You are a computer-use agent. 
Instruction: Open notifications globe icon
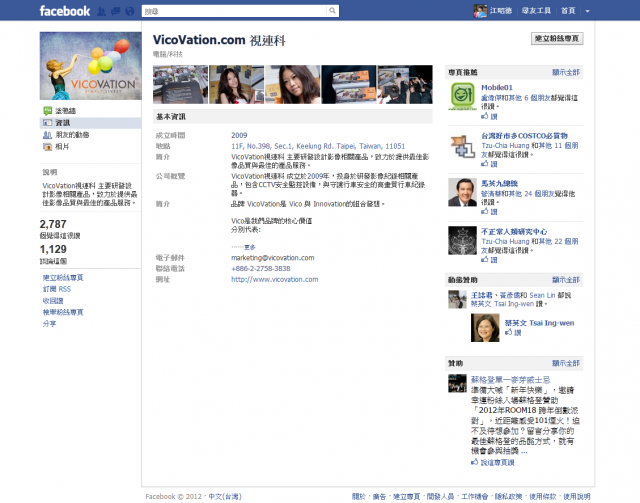point(129,11)
